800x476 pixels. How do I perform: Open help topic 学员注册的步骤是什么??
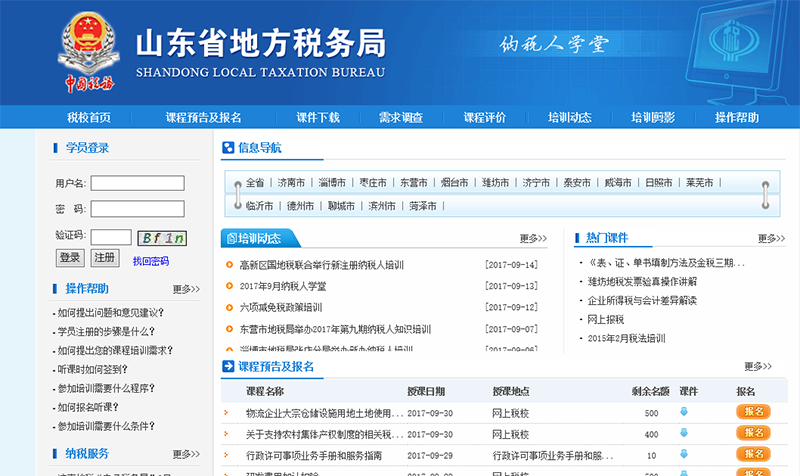tap(106, 332)
